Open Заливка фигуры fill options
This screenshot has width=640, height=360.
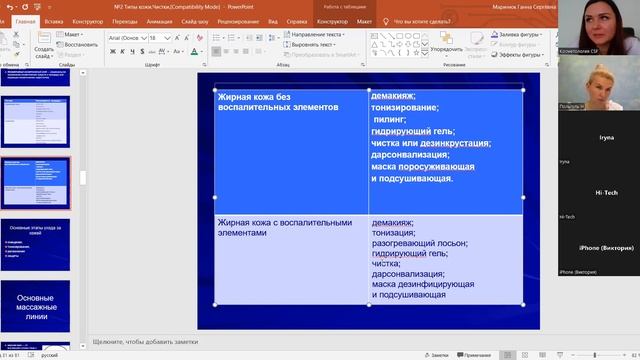click(x=517, y=35)
